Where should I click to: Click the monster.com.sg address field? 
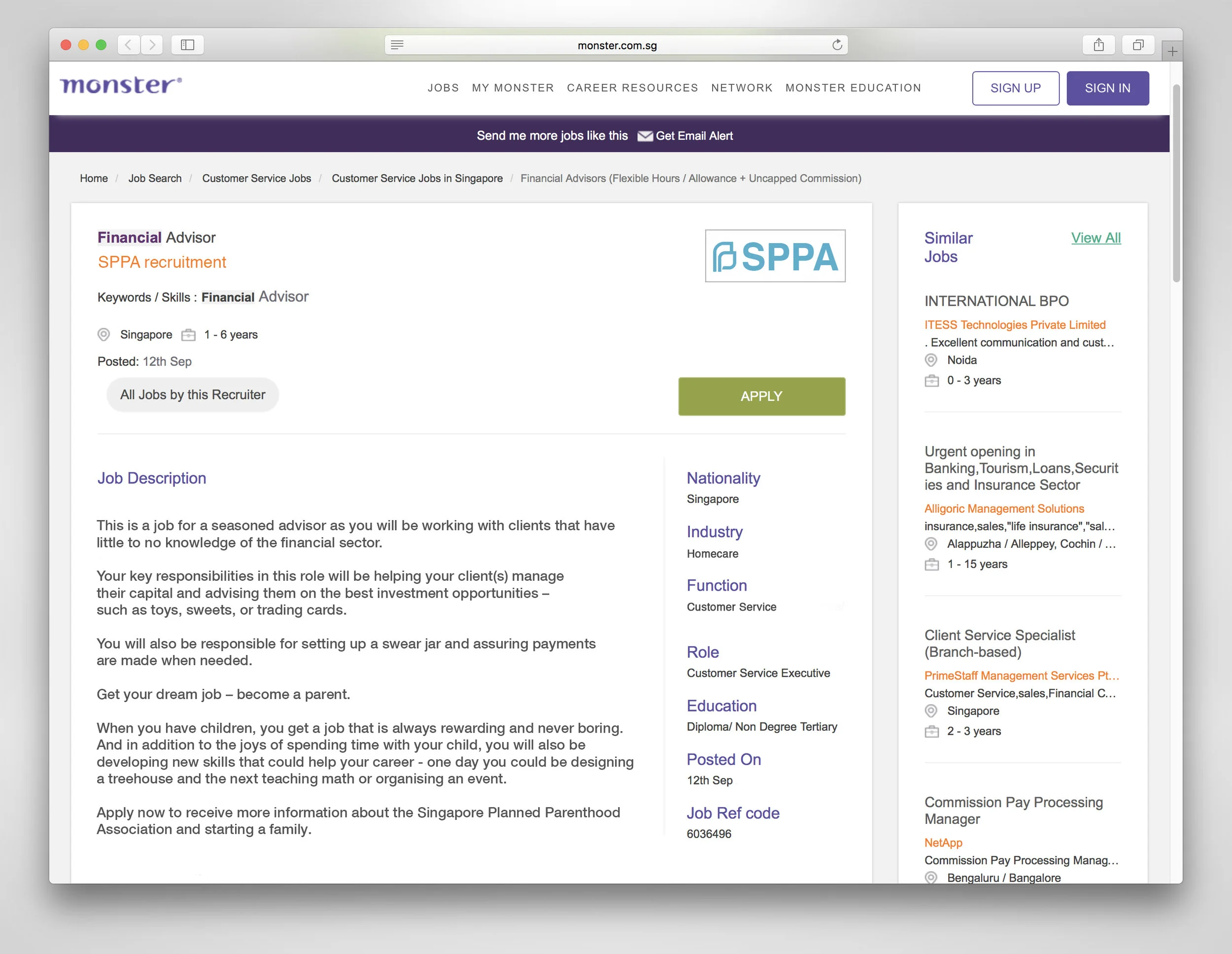point(616,45)
